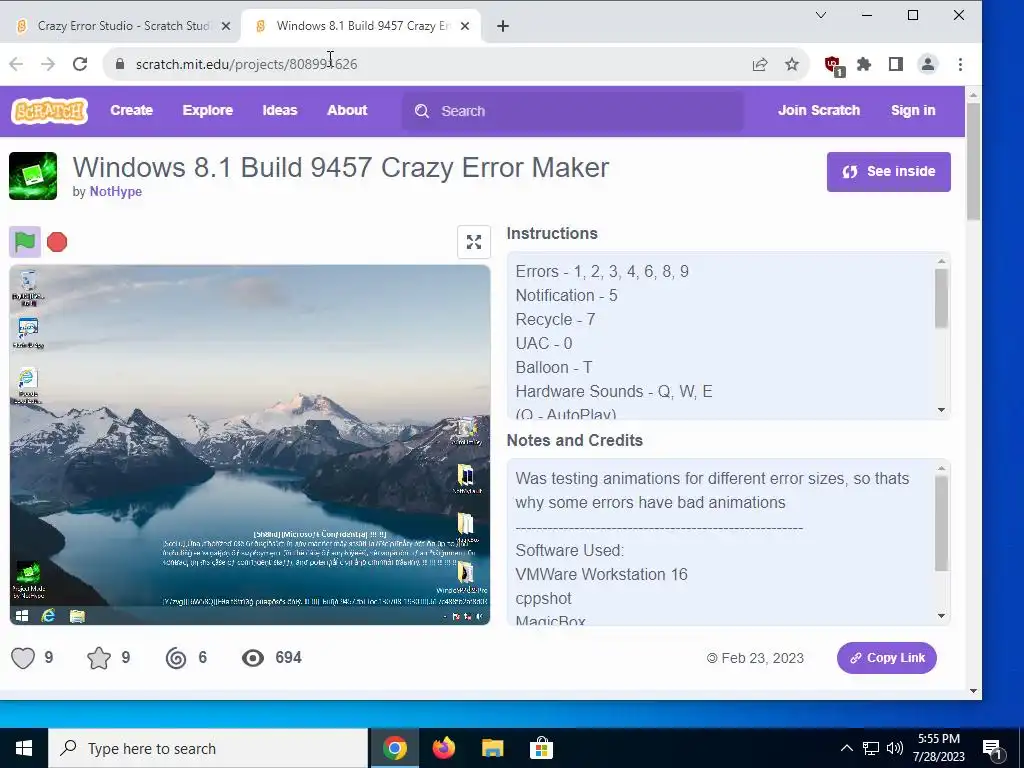Bookmark this page with the star
The image size is (1024, 768).
click(x=792, y=64)
